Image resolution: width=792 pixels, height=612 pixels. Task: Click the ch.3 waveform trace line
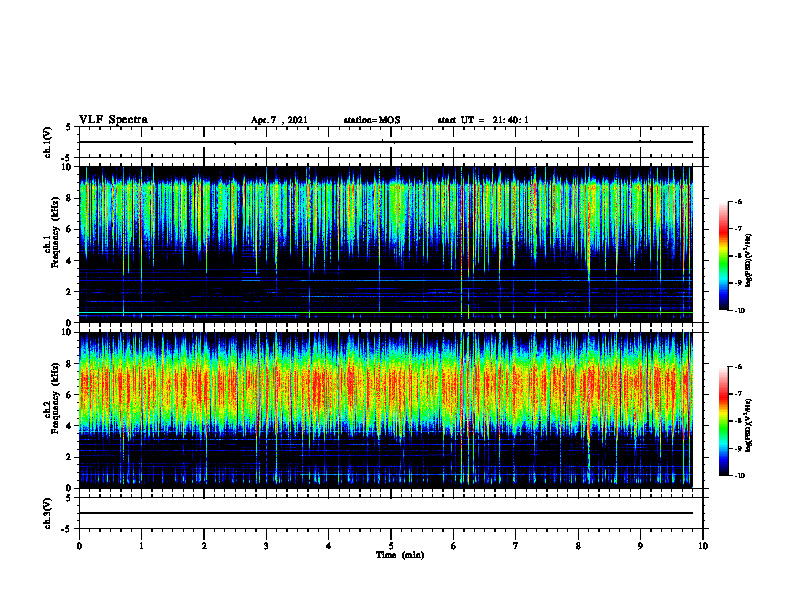pos(386,513)
